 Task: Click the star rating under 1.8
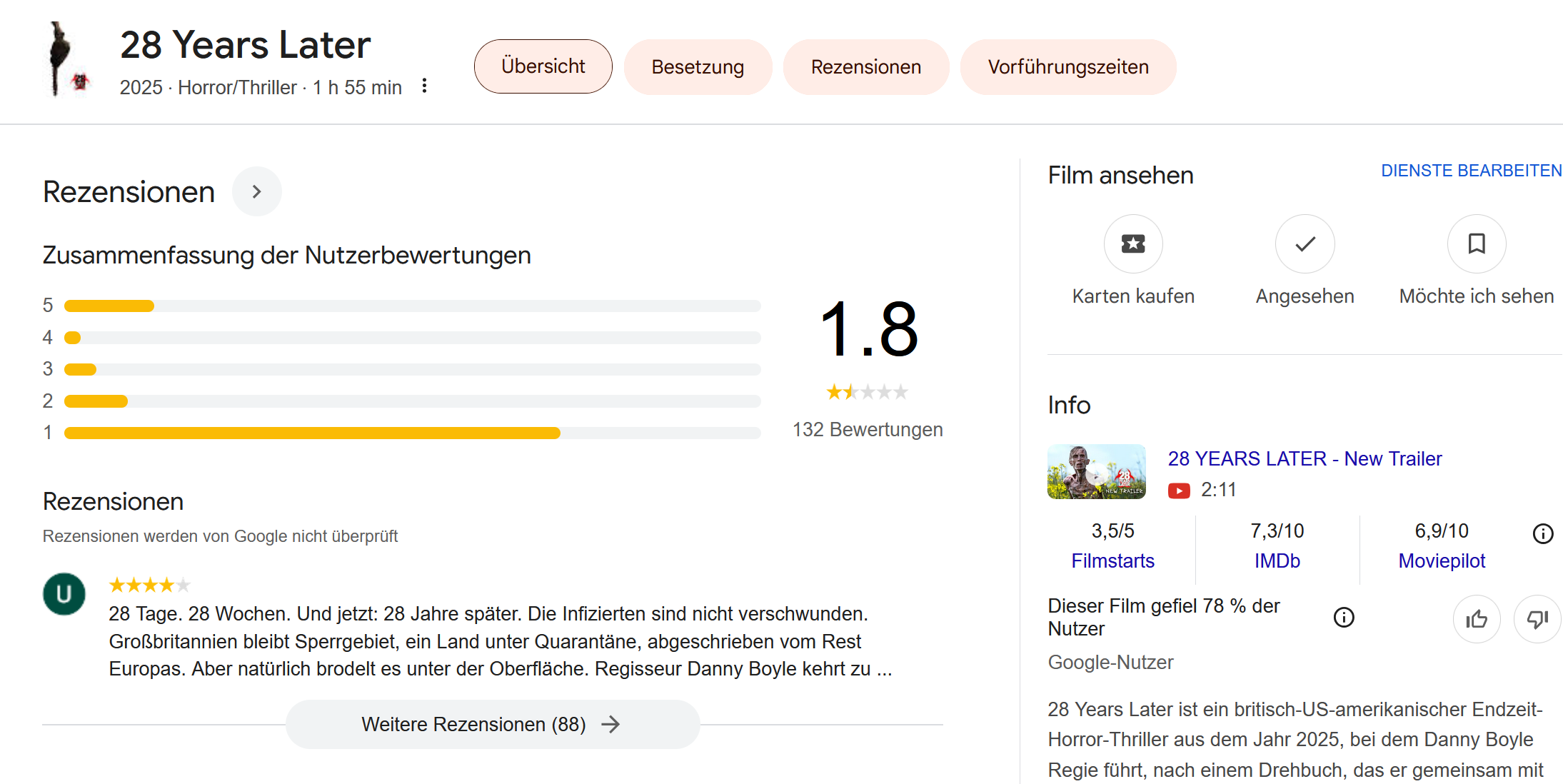click(x=868, y=392)
